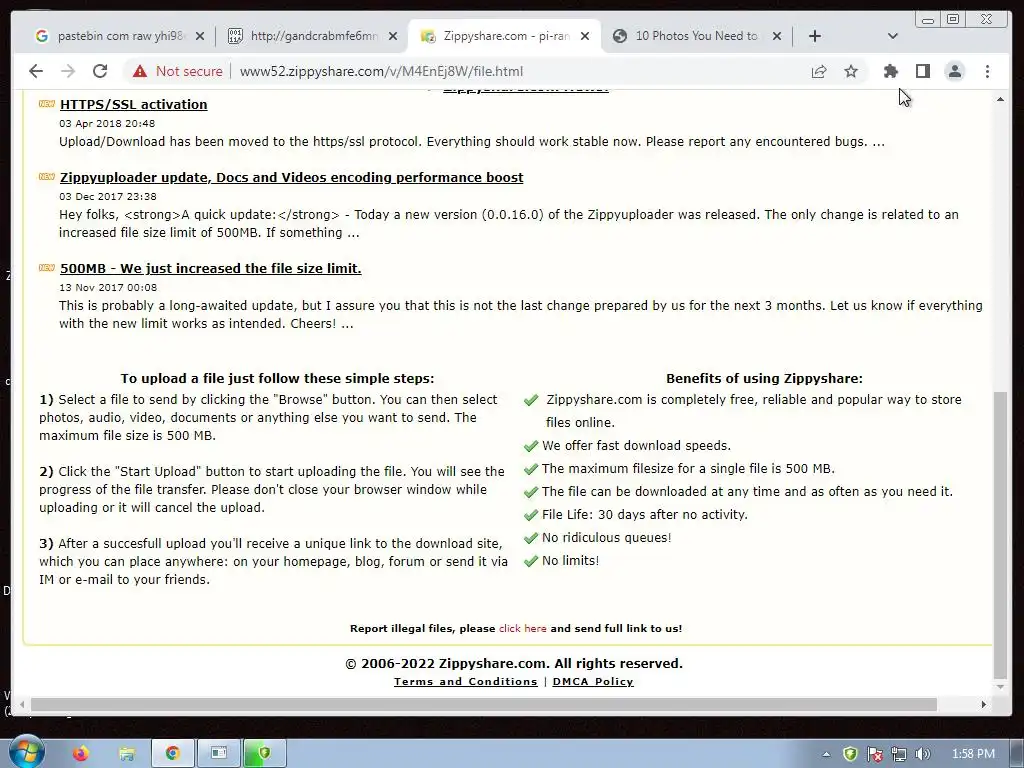Share this page via share icon
The width and height of the screenshot is (1024, 768).
(x=819, y=71)
